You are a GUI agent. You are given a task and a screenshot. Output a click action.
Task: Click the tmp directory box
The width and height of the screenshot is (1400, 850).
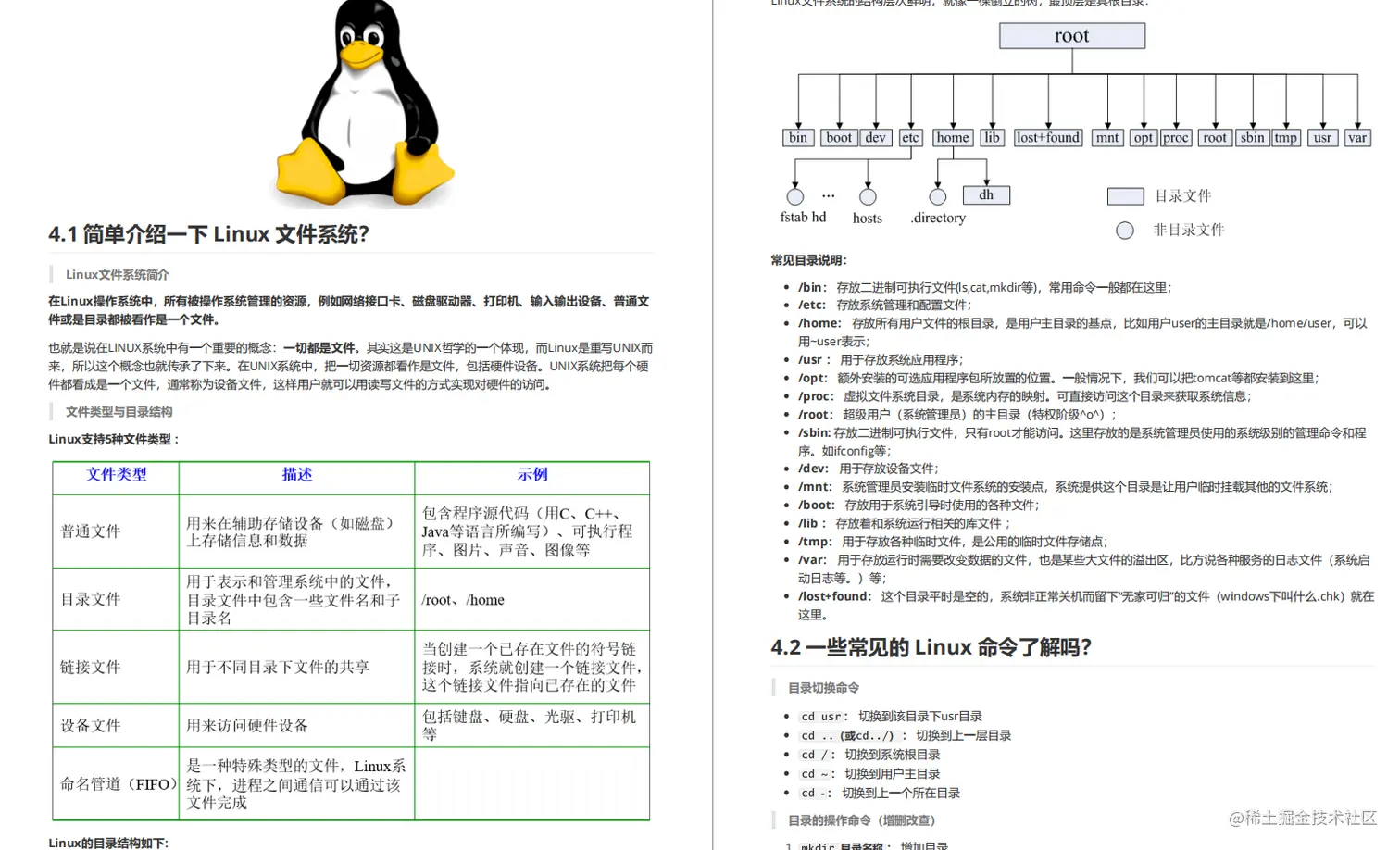pyautogui.click(x=1286, y=137)
